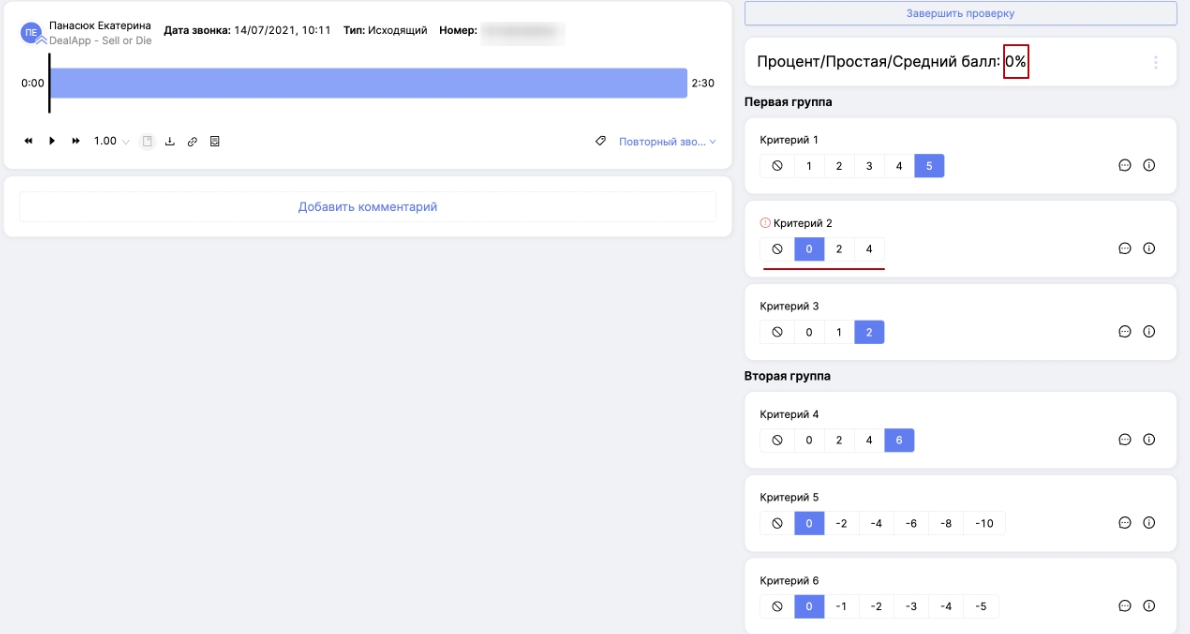Screen dimensions: 1190x634
Task: Click Добавить комментарий button
Action: [x=367, y=207]
